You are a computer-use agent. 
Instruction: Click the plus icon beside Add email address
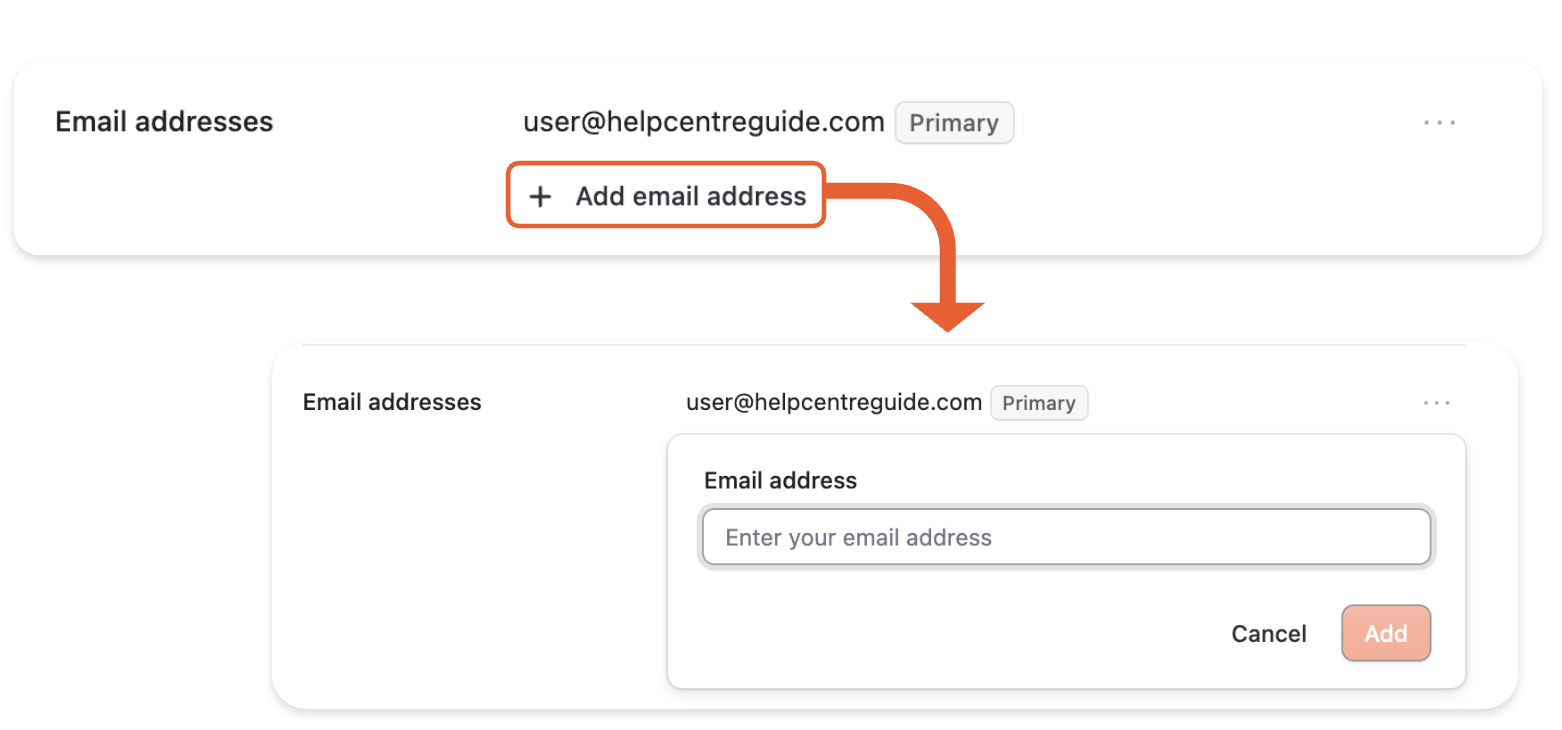pos(540,197)
